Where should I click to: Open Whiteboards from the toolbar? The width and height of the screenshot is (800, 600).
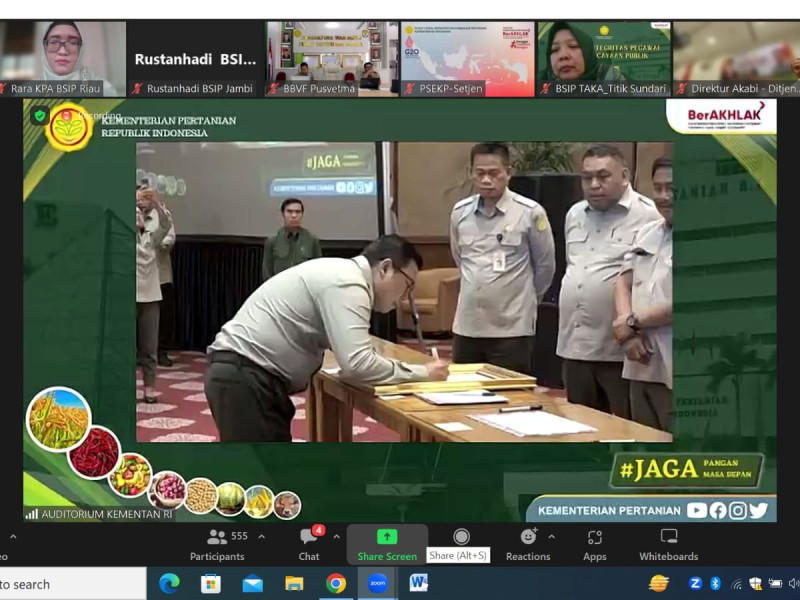tap(668, 543)
